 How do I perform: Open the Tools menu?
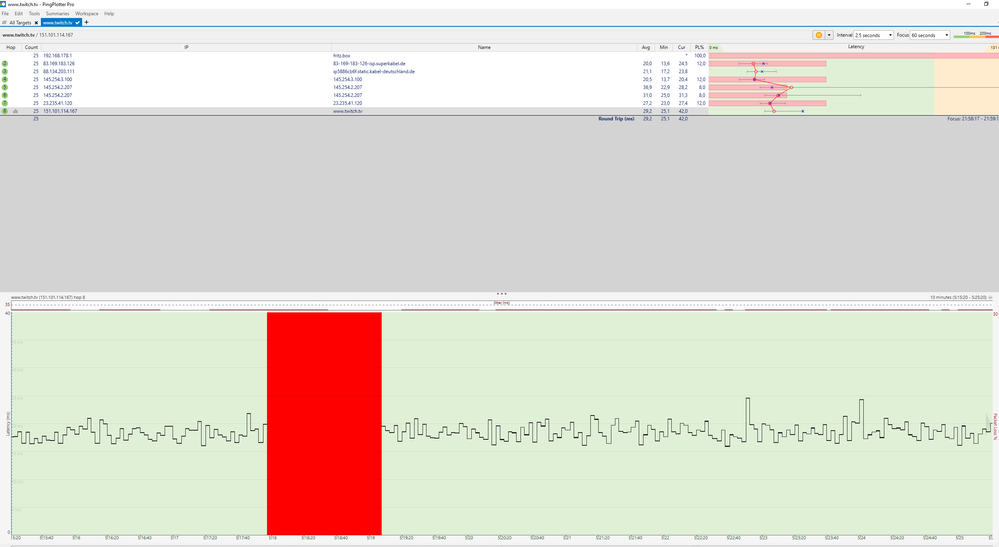pos(34,13)
